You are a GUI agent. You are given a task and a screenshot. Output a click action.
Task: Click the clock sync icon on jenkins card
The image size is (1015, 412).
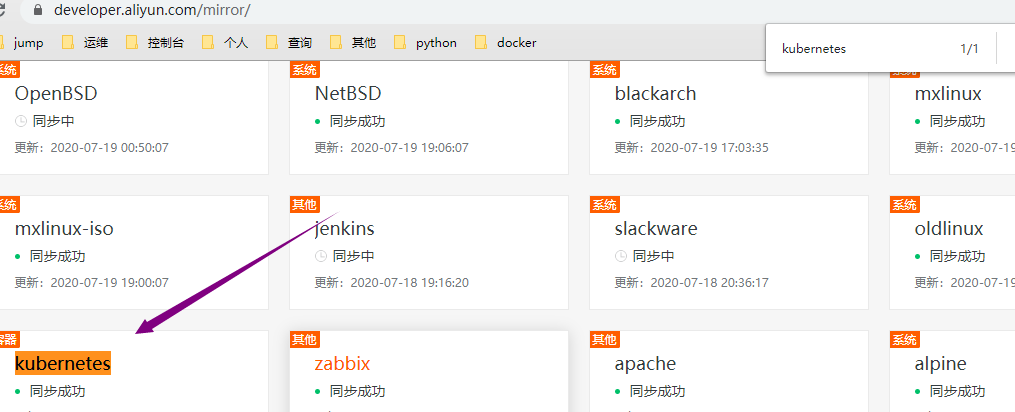[x=320, y=257]
